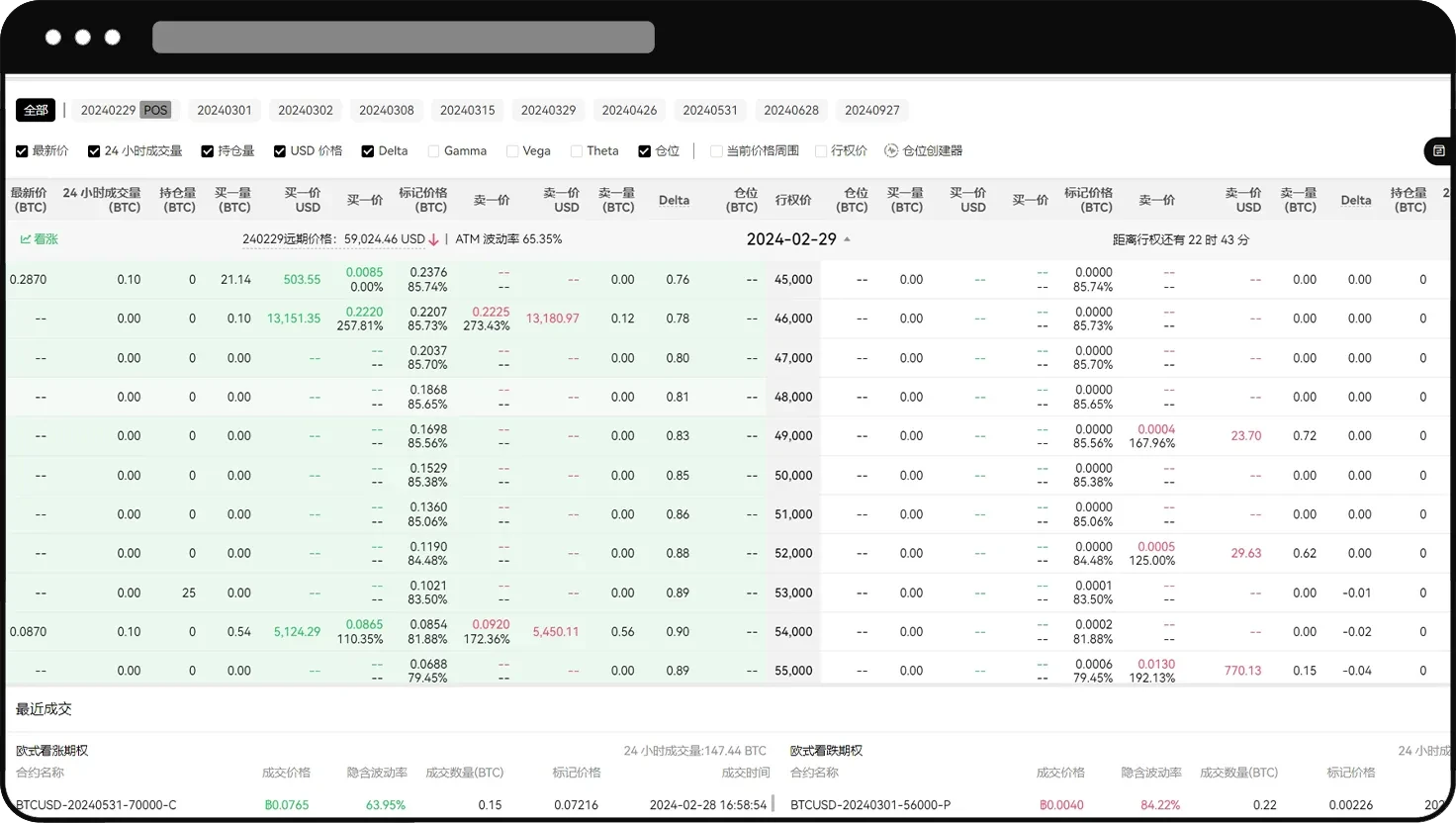Click the browser address bar
This screenshot has height=823, width=1456.
[x=404, y=38]
